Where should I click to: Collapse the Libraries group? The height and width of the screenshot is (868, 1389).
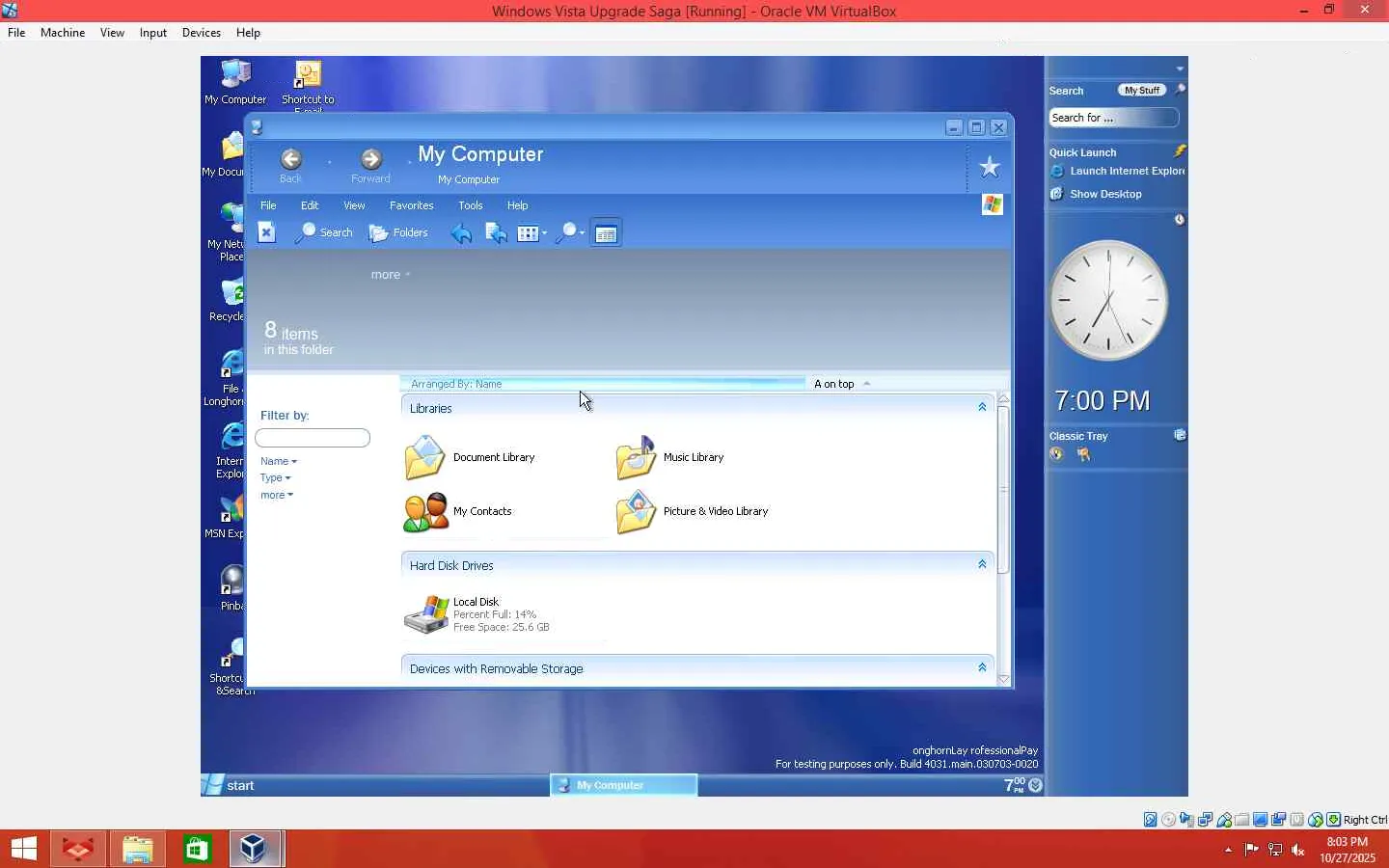click(982, 407)
